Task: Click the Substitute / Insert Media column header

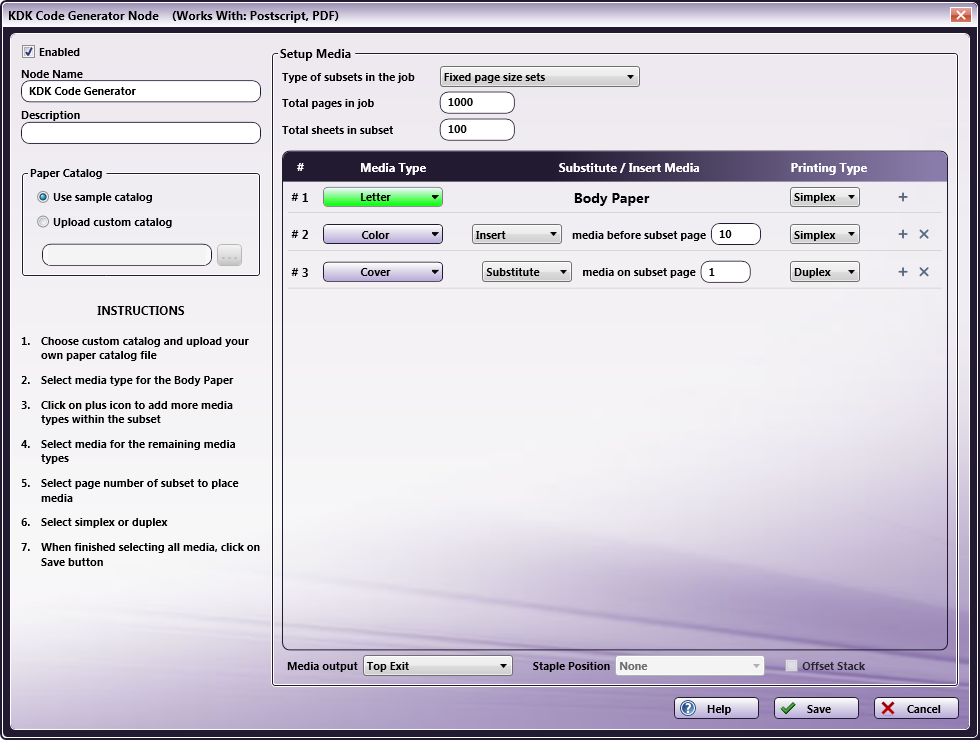Action: 629,168
